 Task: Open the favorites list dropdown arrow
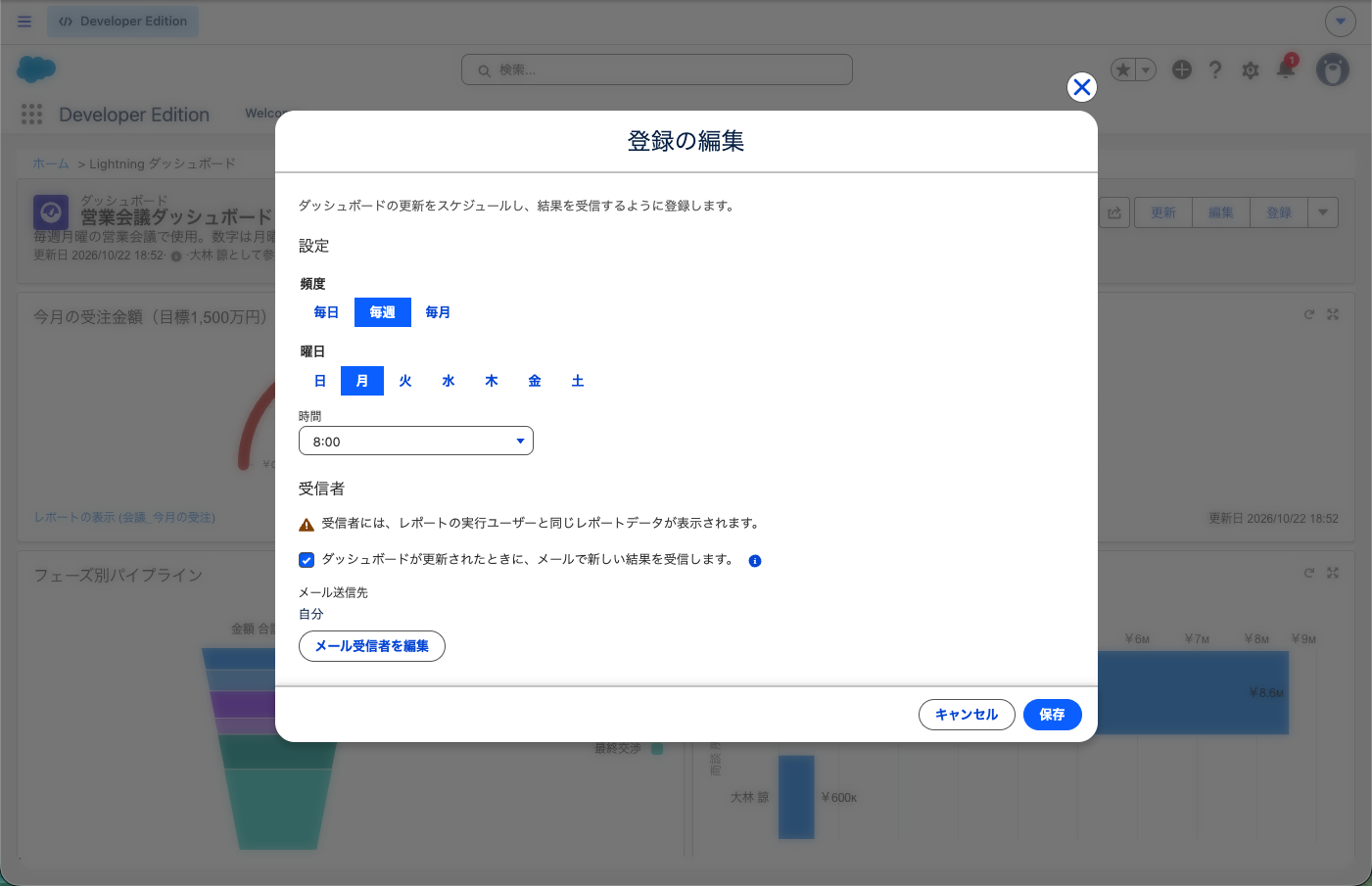tap(1146, 70)
